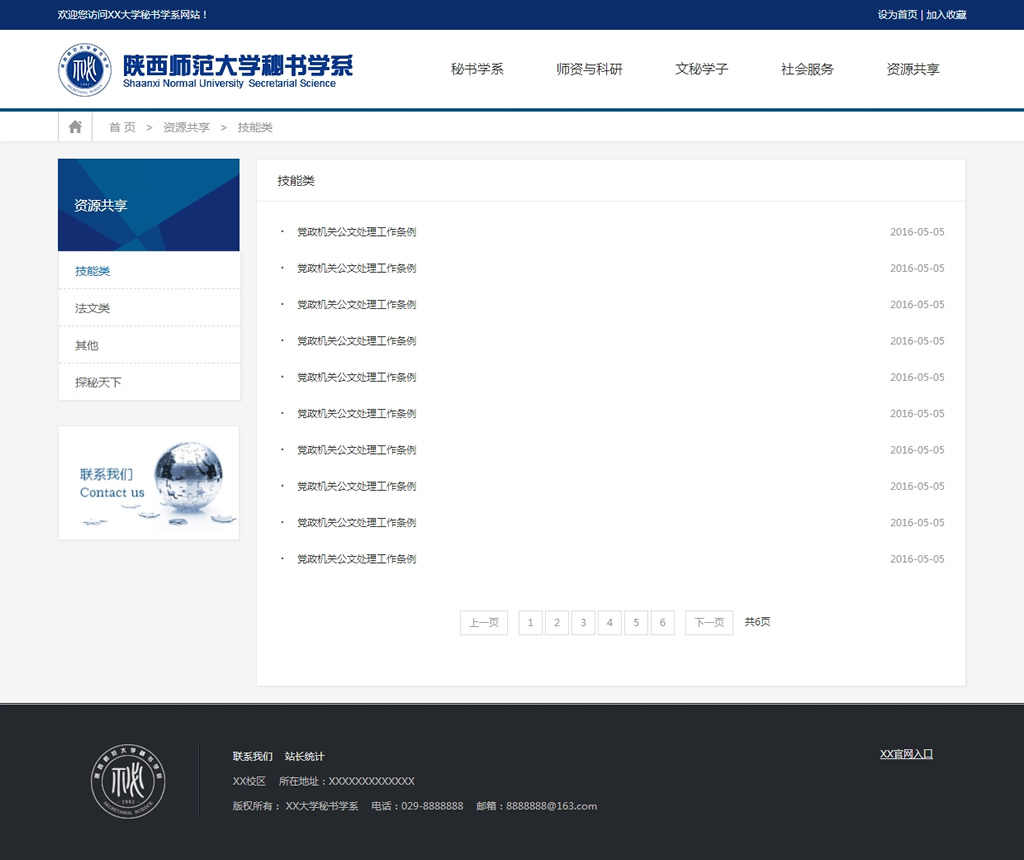This screenshot has height=860, width=1024.
Task: Click 加入收藏 in the top bar
Action: click(946, 15)
